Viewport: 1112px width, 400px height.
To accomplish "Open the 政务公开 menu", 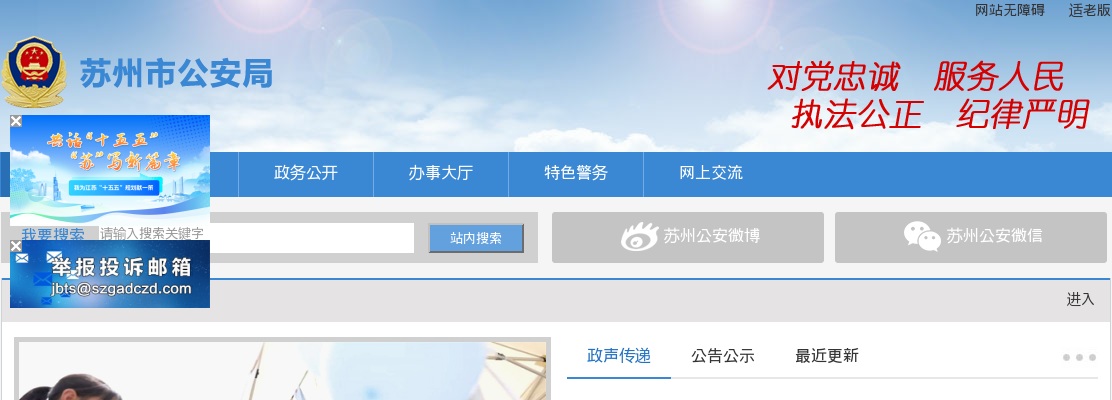I will (x=306, y=174).
